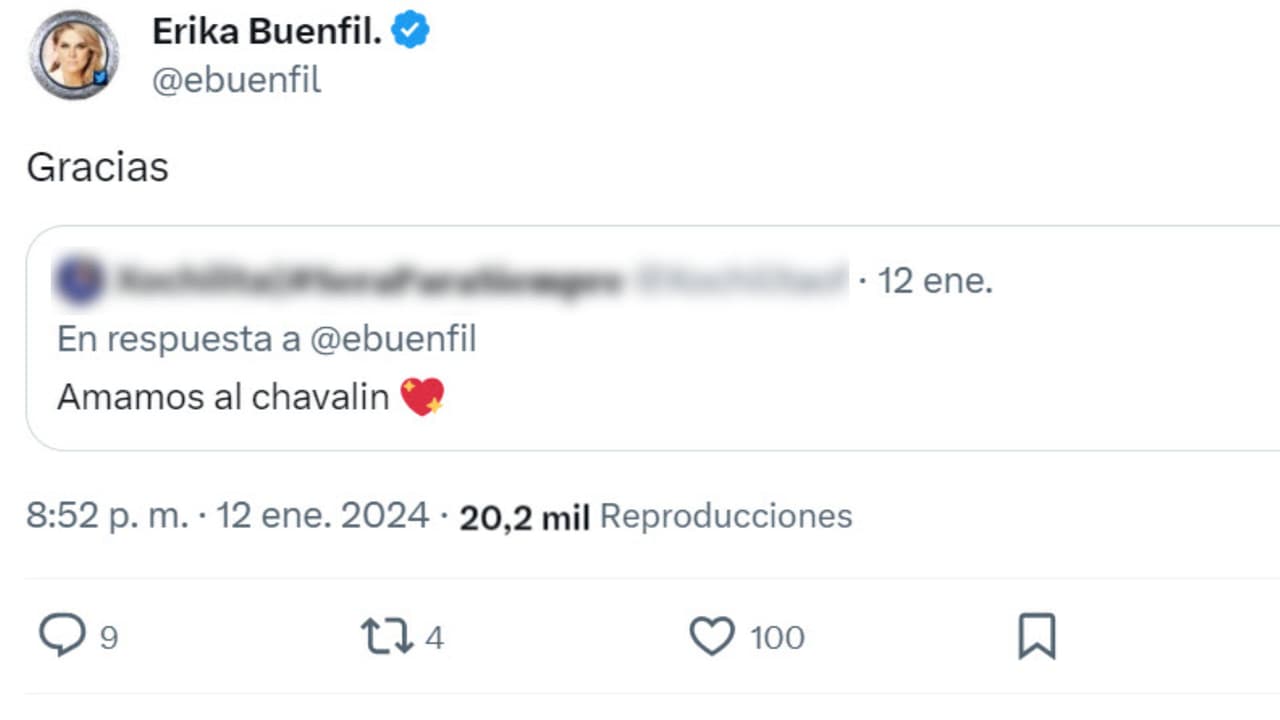This screenshot has height=720, width=1280.
Task: Click the blue verified badge next to Erika Buenfil
Action: click(x=411, y=29)
